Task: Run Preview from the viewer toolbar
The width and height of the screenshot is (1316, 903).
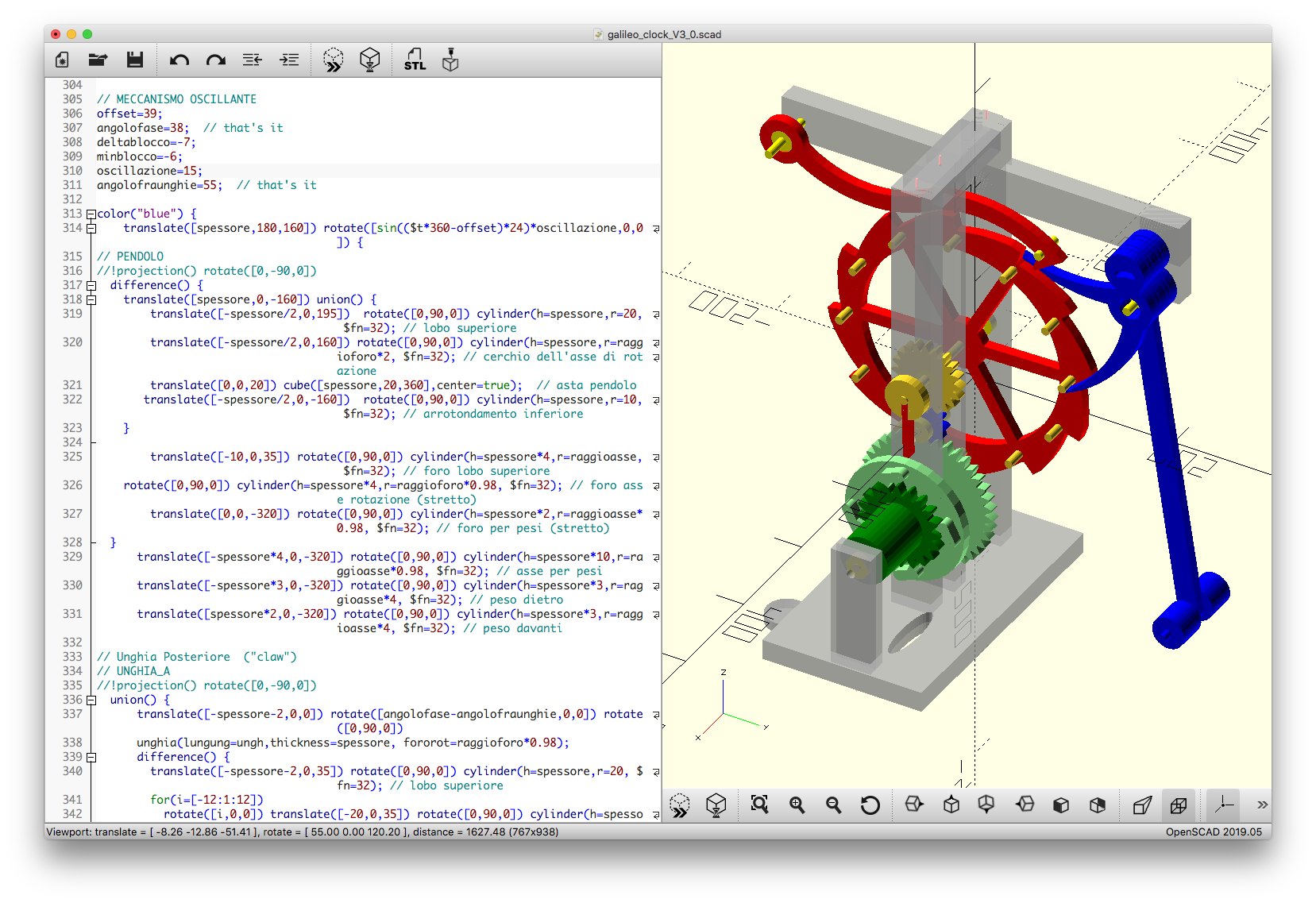Action: 680,805
